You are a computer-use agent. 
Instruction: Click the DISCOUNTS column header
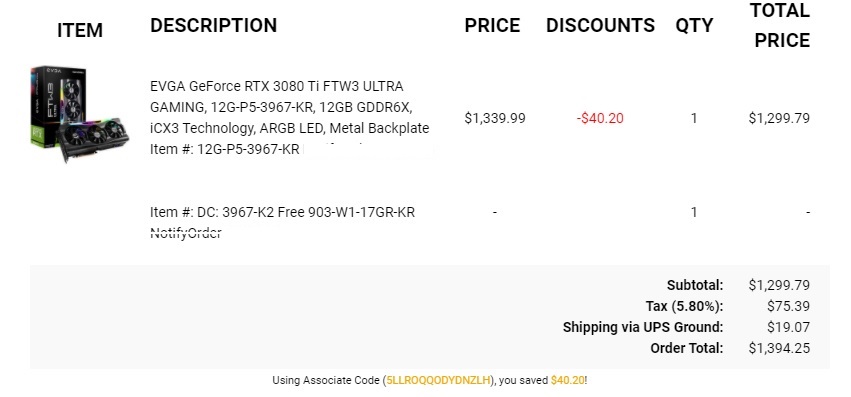coord(600,25)
